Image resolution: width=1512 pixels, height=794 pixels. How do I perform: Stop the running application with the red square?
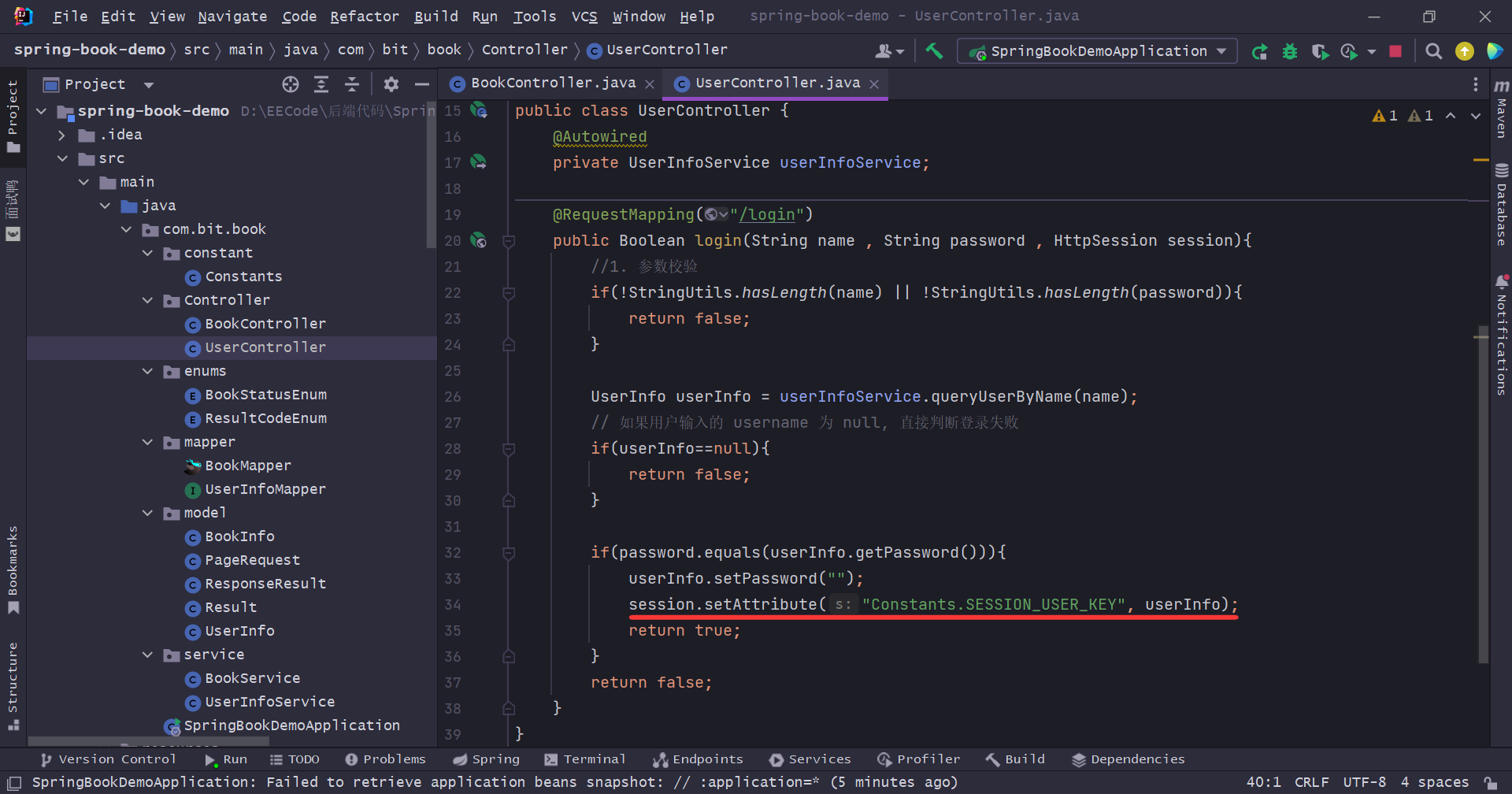click(x=1395, y=51)
